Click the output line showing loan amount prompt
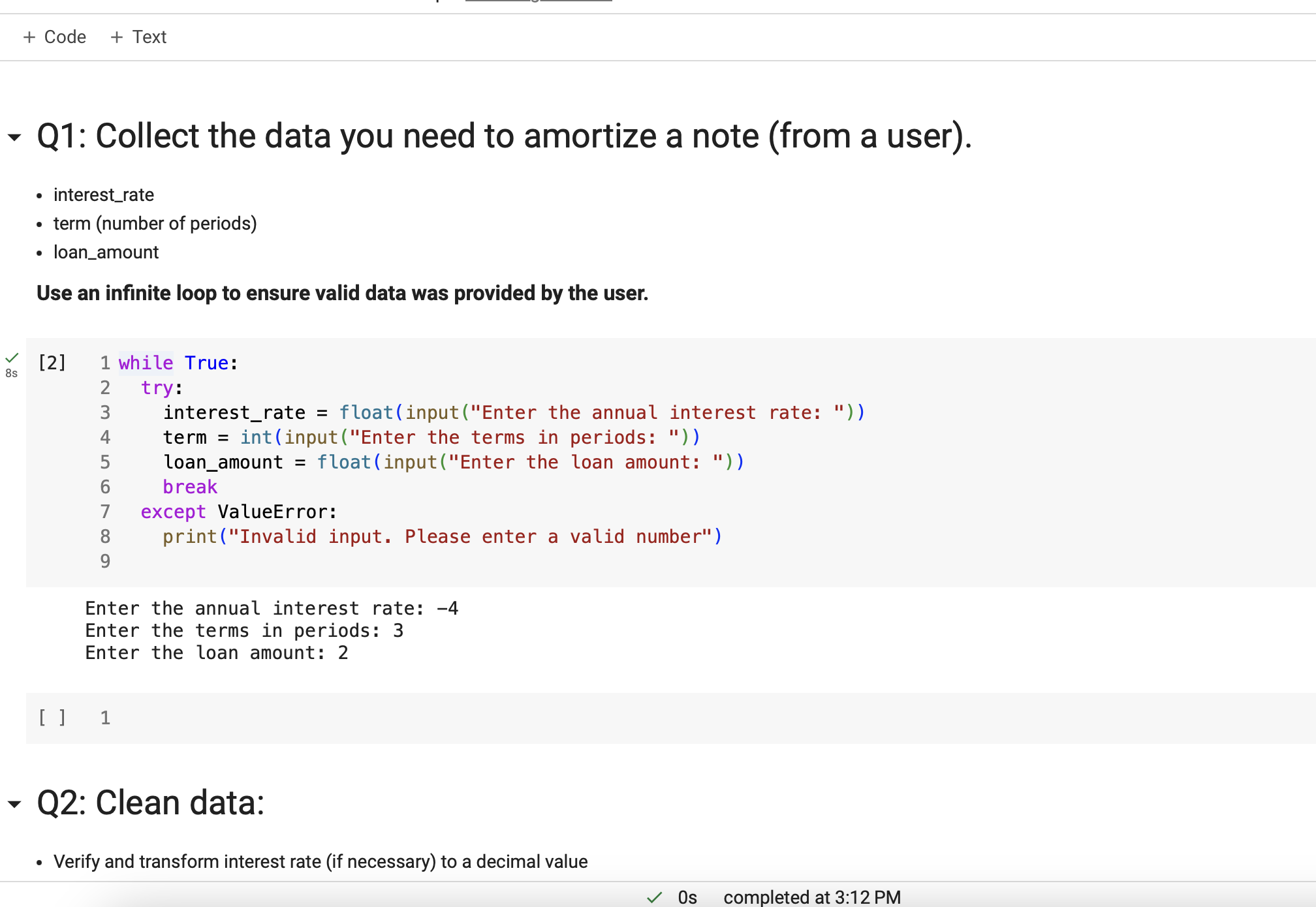This screenshot has width=1316, height=907. (x=216, y=652)
